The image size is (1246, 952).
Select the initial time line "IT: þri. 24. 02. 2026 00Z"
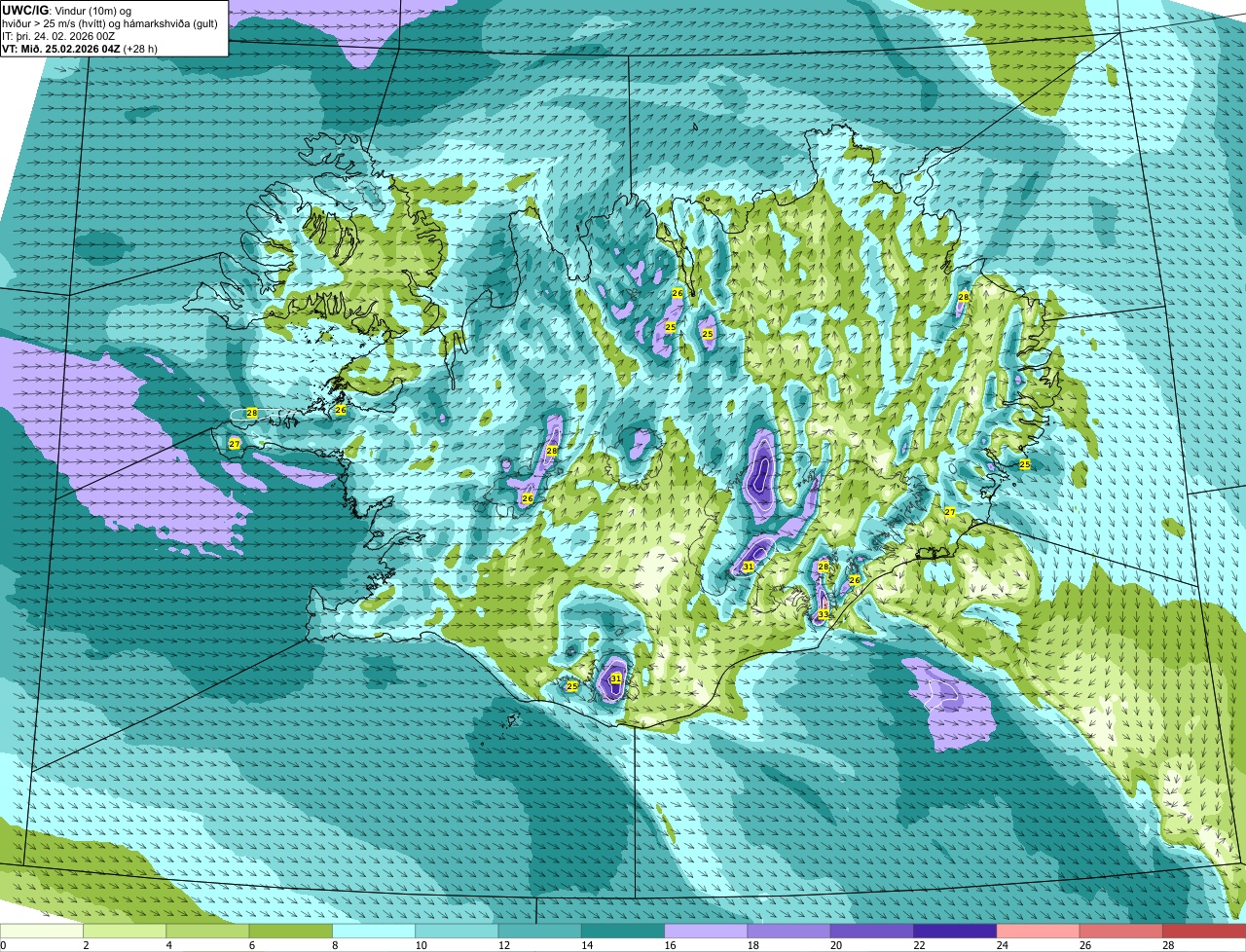tap(58, 36)
